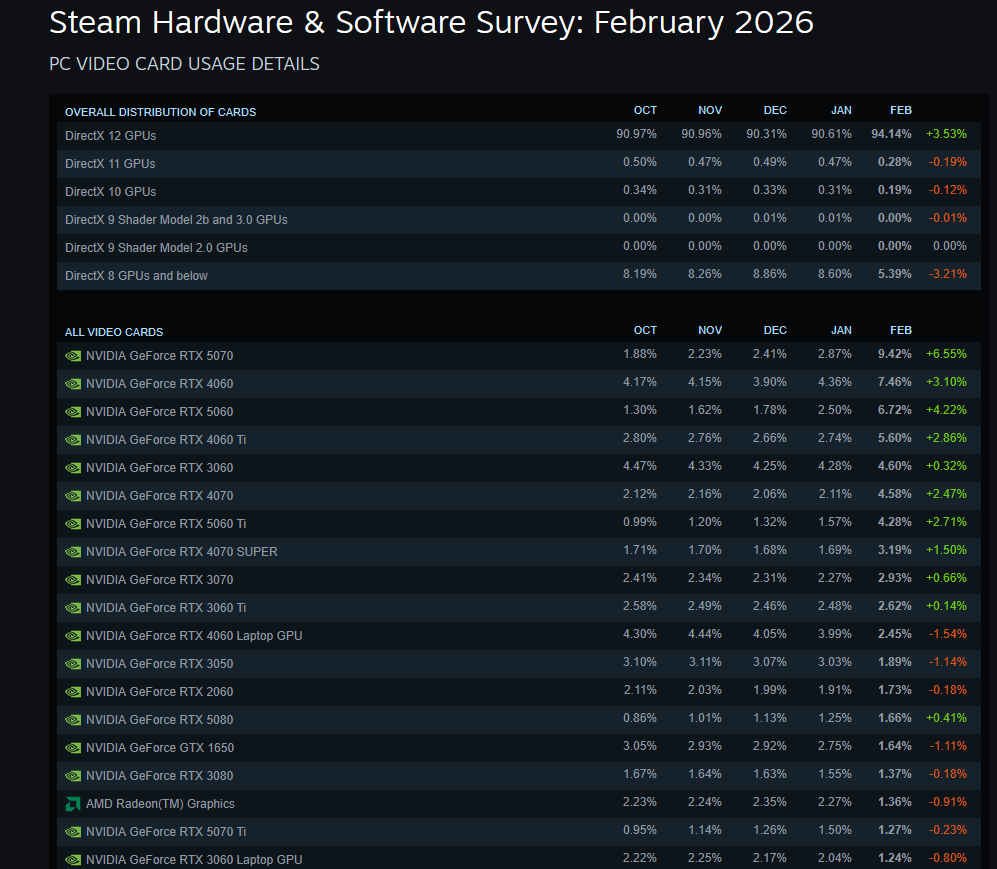Select DirectX 9 Shader Model 2.0 GPUs row

pyautogui.click(x=518, y=247)
